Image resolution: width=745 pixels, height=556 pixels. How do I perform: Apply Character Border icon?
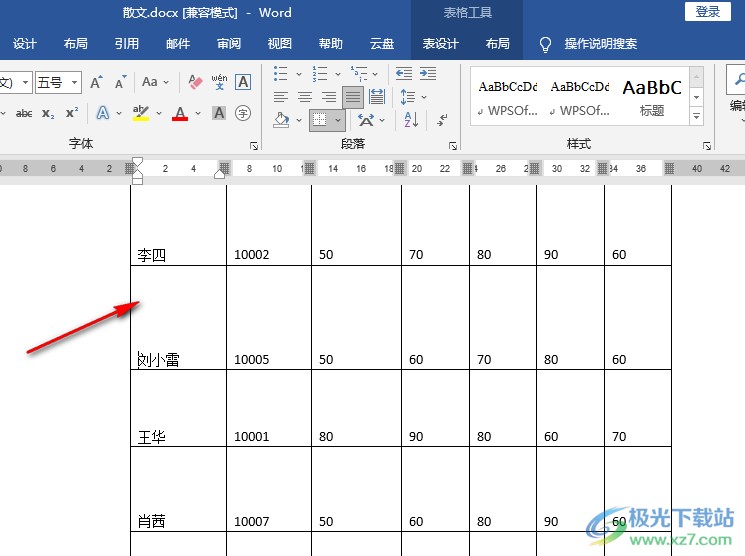pyautogui.click(x=243, y=82)
